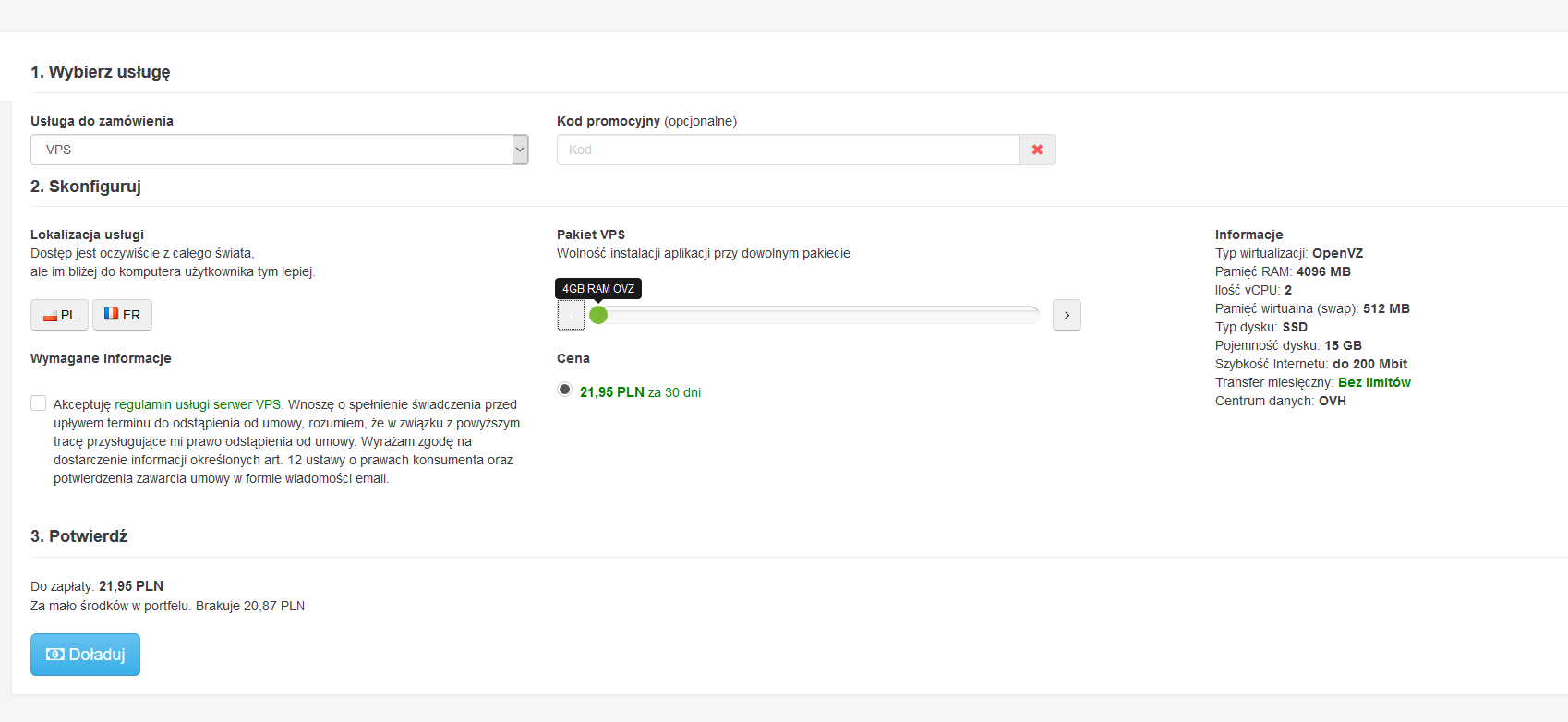This screenshot has width=1568, height=722.
Task: Click the dropdown arrow of service selector
Action: (x=520, y=150)
